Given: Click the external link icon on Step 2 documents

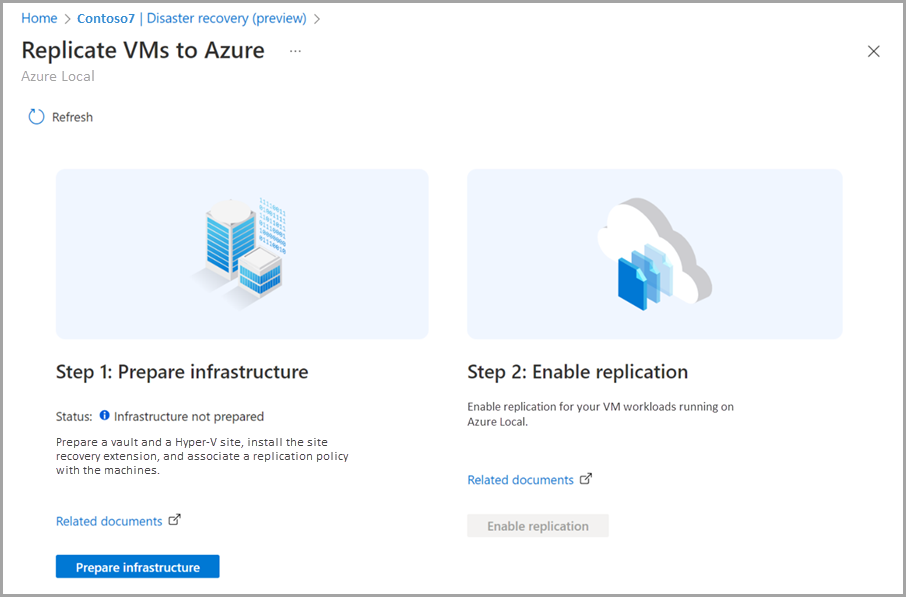Looking at the screenshot, I should coord(586,479).
